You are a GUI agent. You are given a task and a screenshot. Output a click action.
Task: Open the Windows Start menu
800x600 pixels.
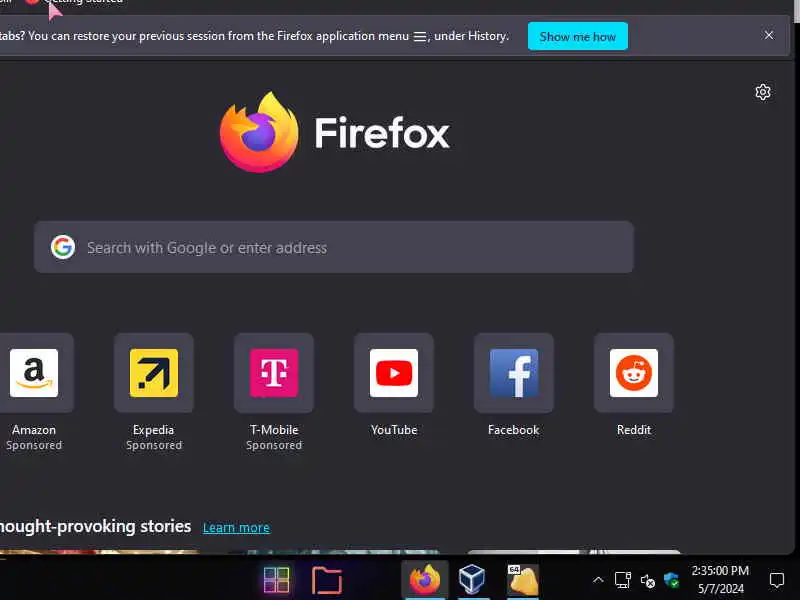(x=276, y=580)
